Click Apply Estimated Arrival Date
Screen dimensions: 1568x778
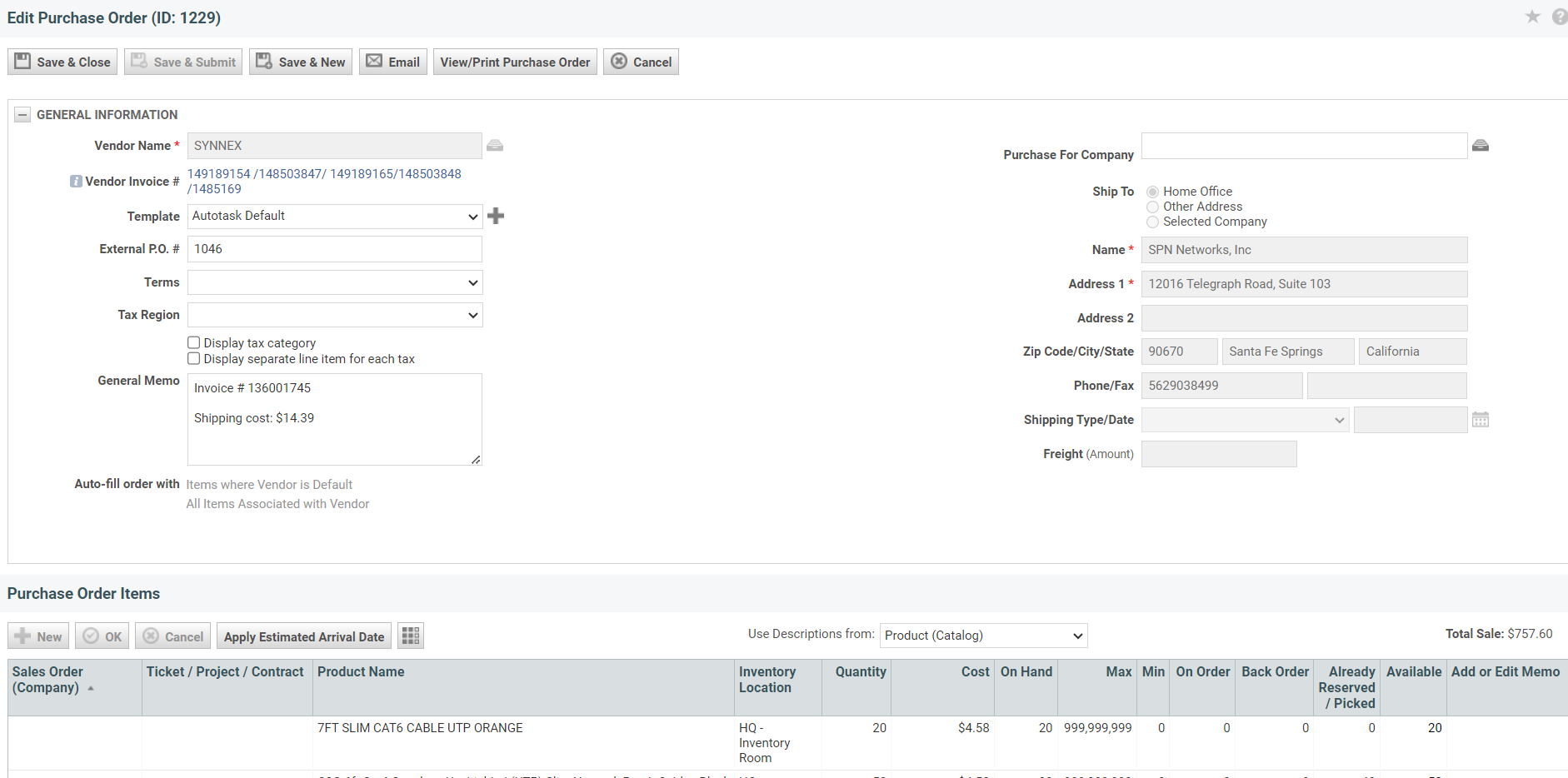304,636
